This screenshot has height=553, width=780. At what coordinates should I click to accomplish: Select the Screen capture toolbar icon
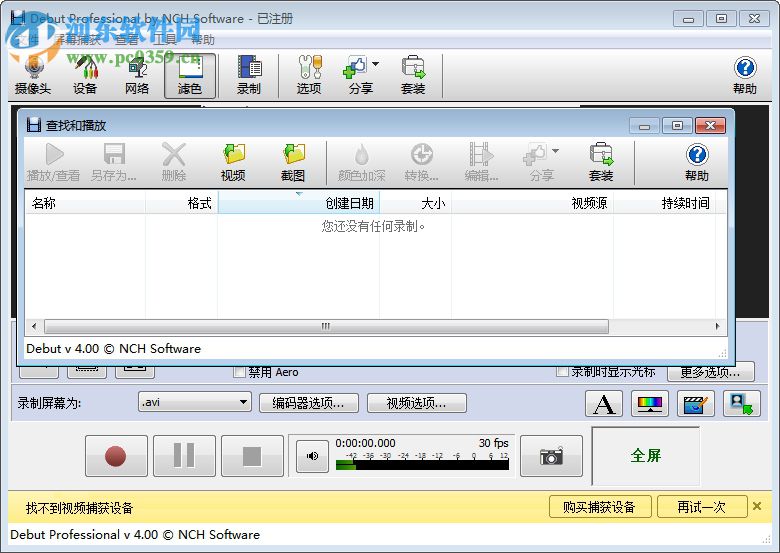coord(190,76)
